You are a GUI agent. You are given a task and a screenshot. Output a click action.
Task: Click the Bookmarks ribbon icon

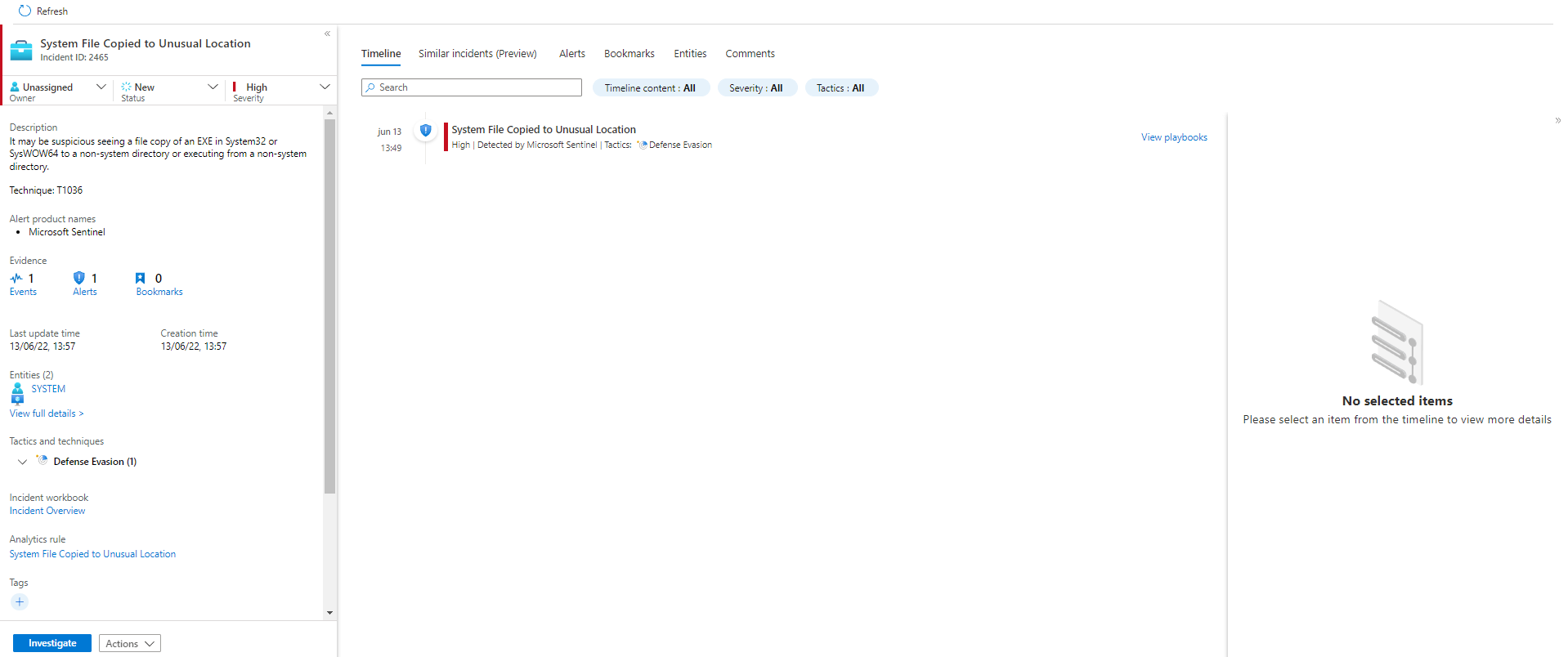pos(141,279)
